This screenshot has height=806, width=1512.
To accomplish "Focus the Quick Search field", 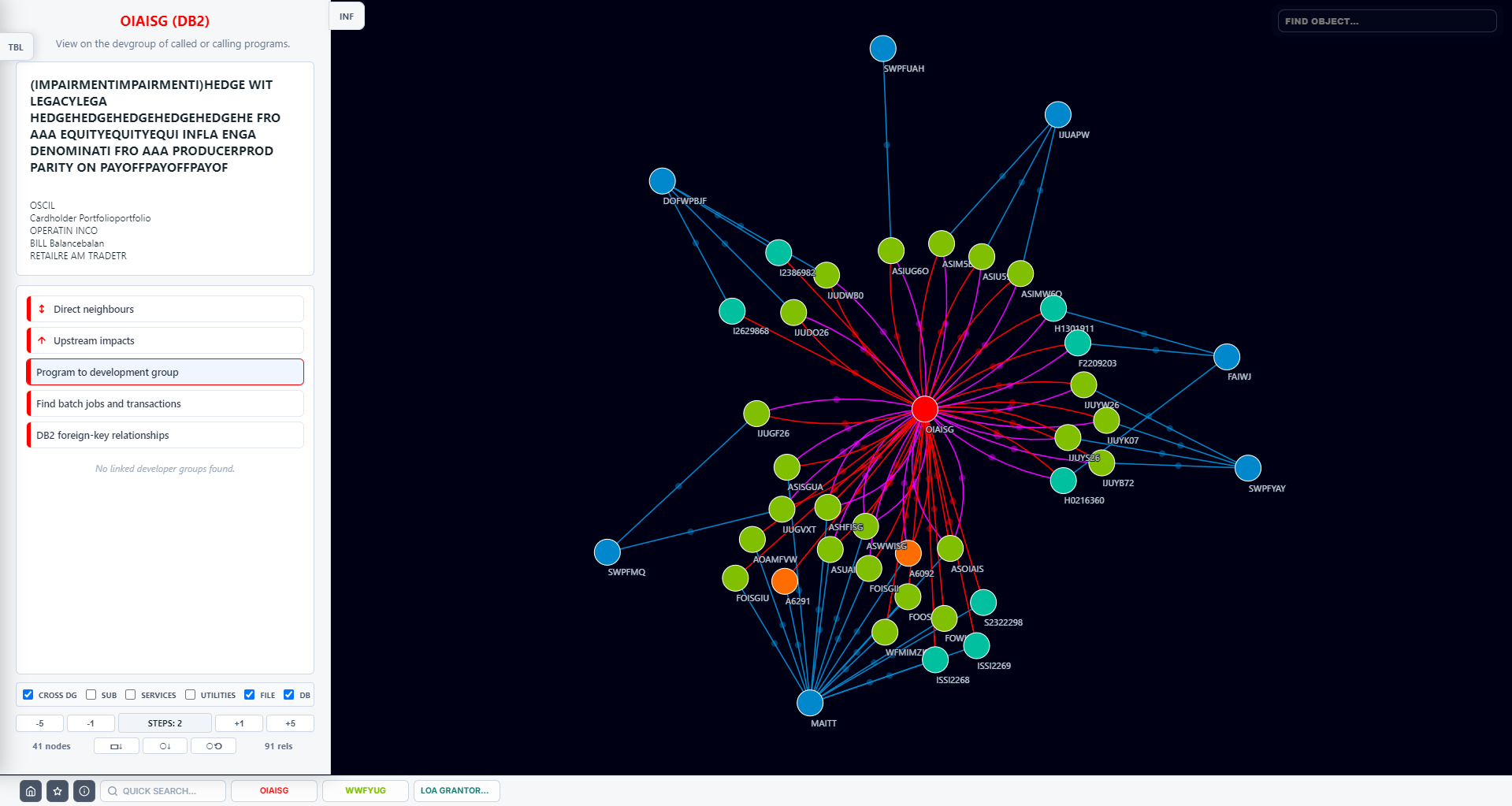I will tap(163, 791).
